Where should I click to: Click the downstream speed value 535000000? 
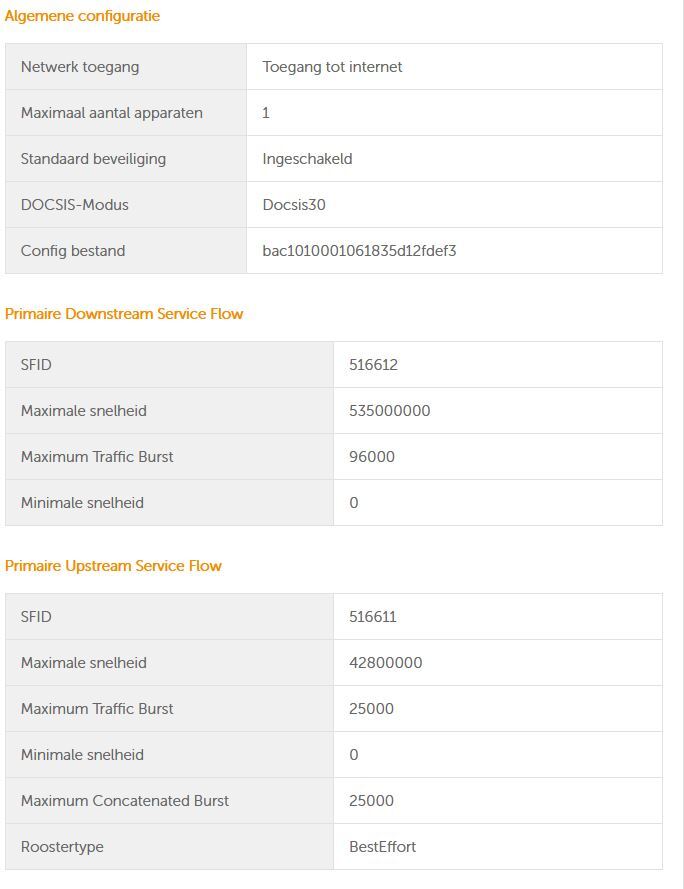389,411
